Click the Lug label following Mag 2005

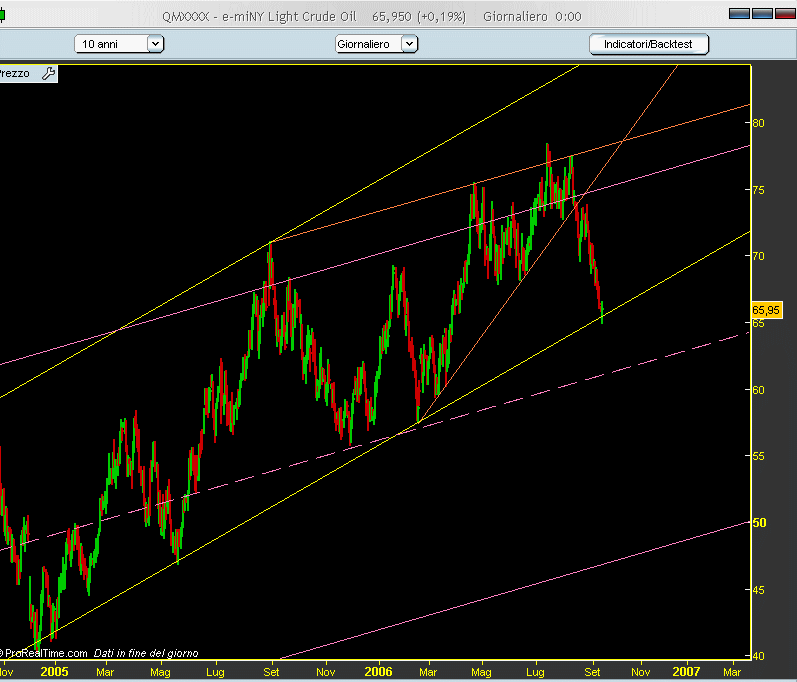click(x=215, y=672)
